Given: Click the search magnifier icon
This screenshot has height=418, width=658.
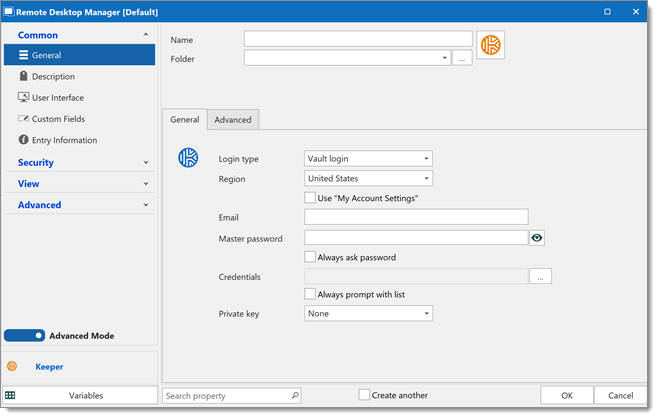Looking at the screenshot, I should click(x=295, y=395).
